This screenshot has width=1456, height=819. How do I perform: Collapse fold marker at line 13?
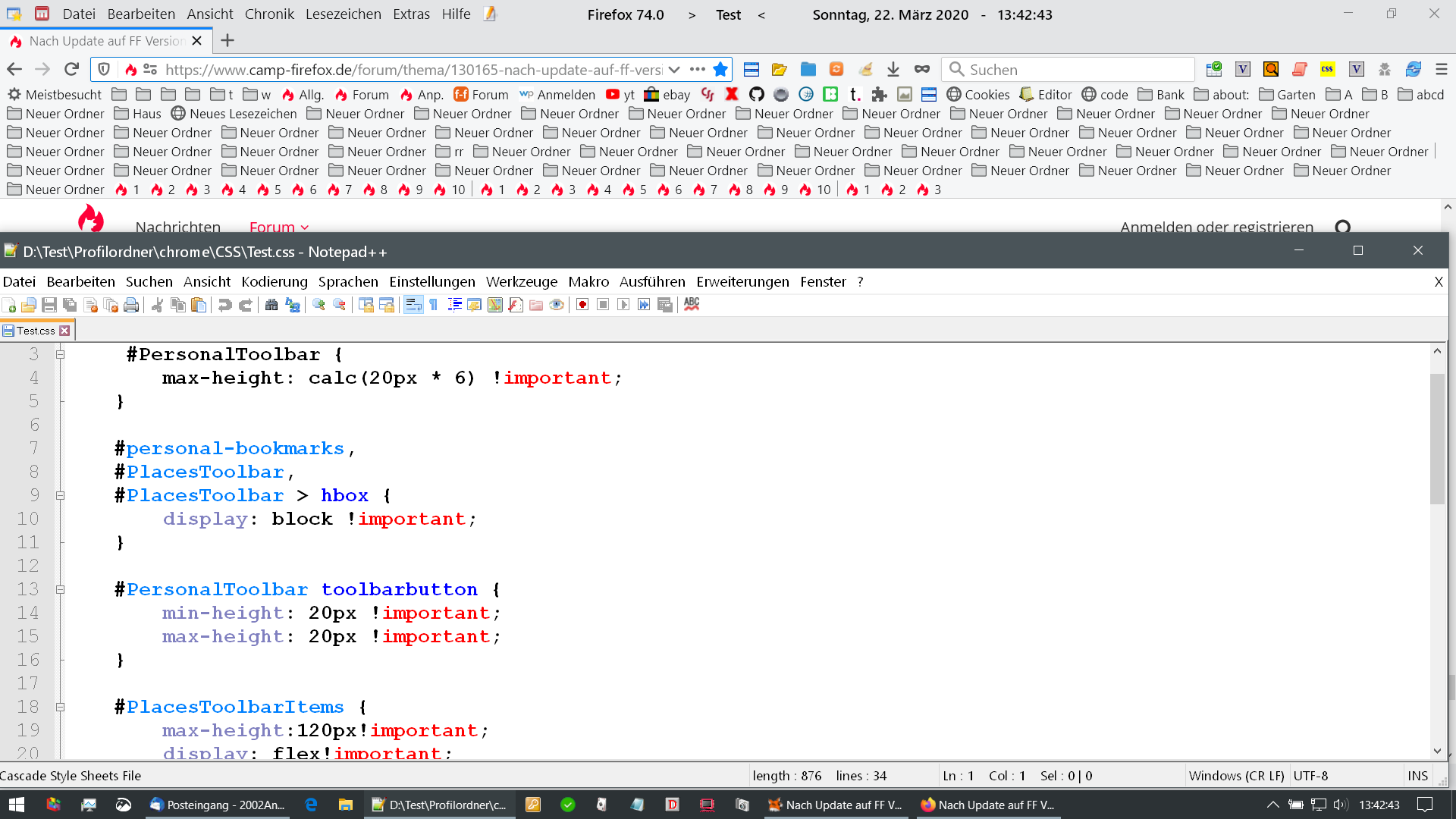(61, 589)
